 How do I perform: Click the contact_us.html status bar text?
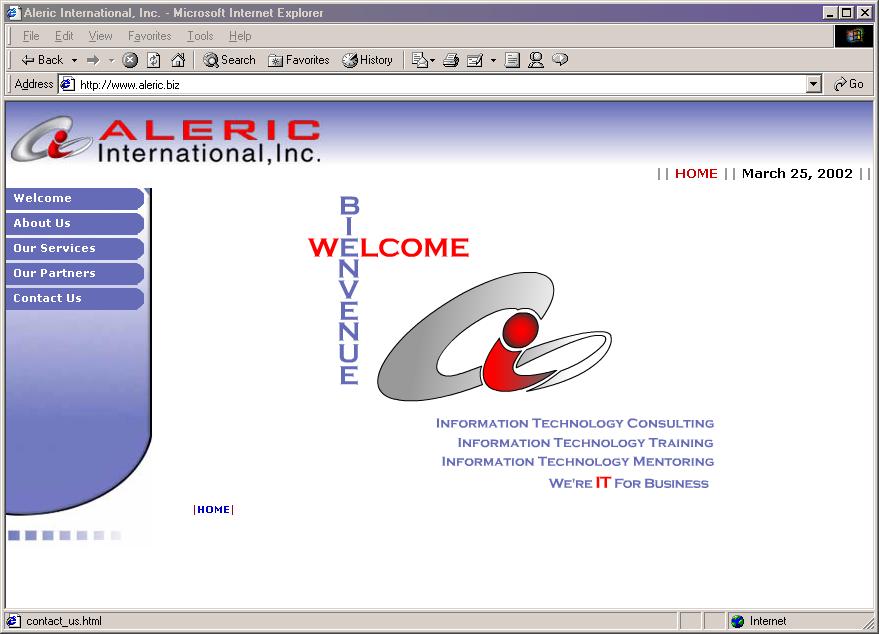click(64, 621)
